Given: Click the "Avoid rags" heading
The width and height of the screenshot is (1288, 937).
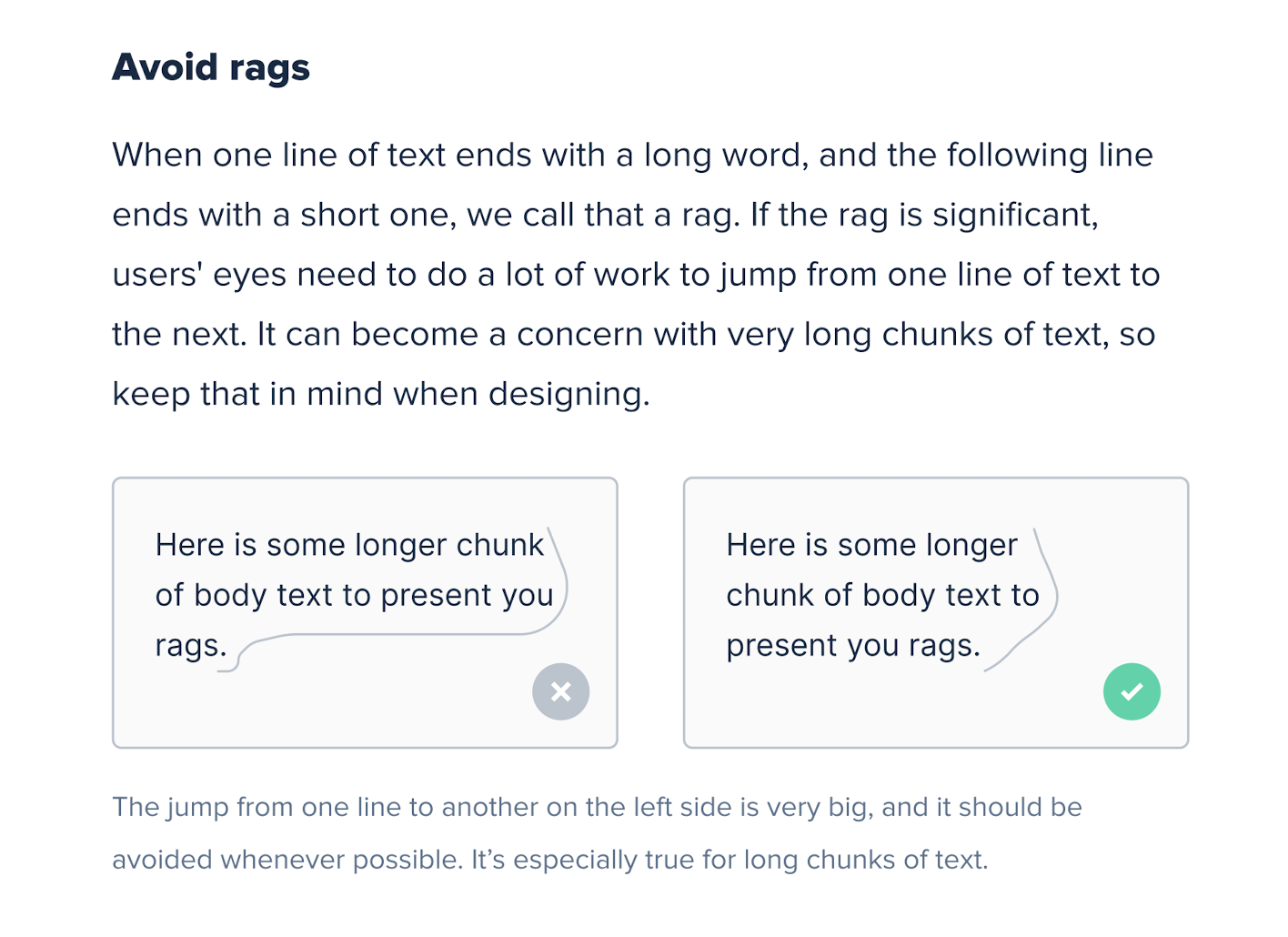Looking at the screenshot, I should (x=211, y=67).
